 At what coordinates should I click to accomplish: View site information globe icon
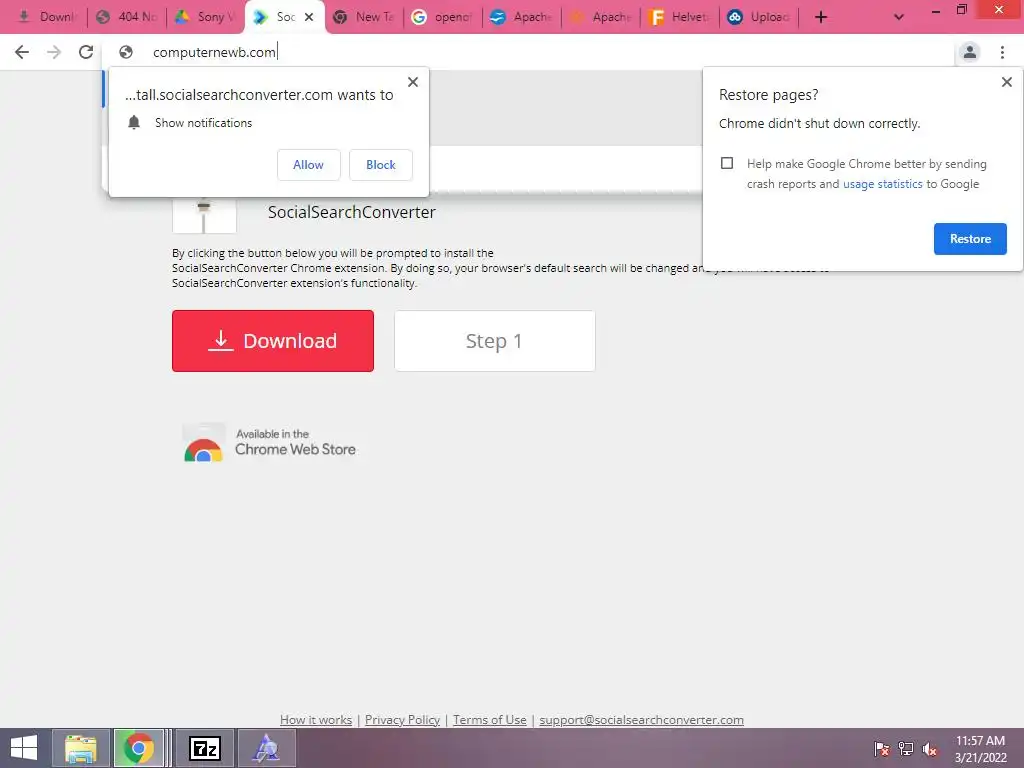coord(126,52)
